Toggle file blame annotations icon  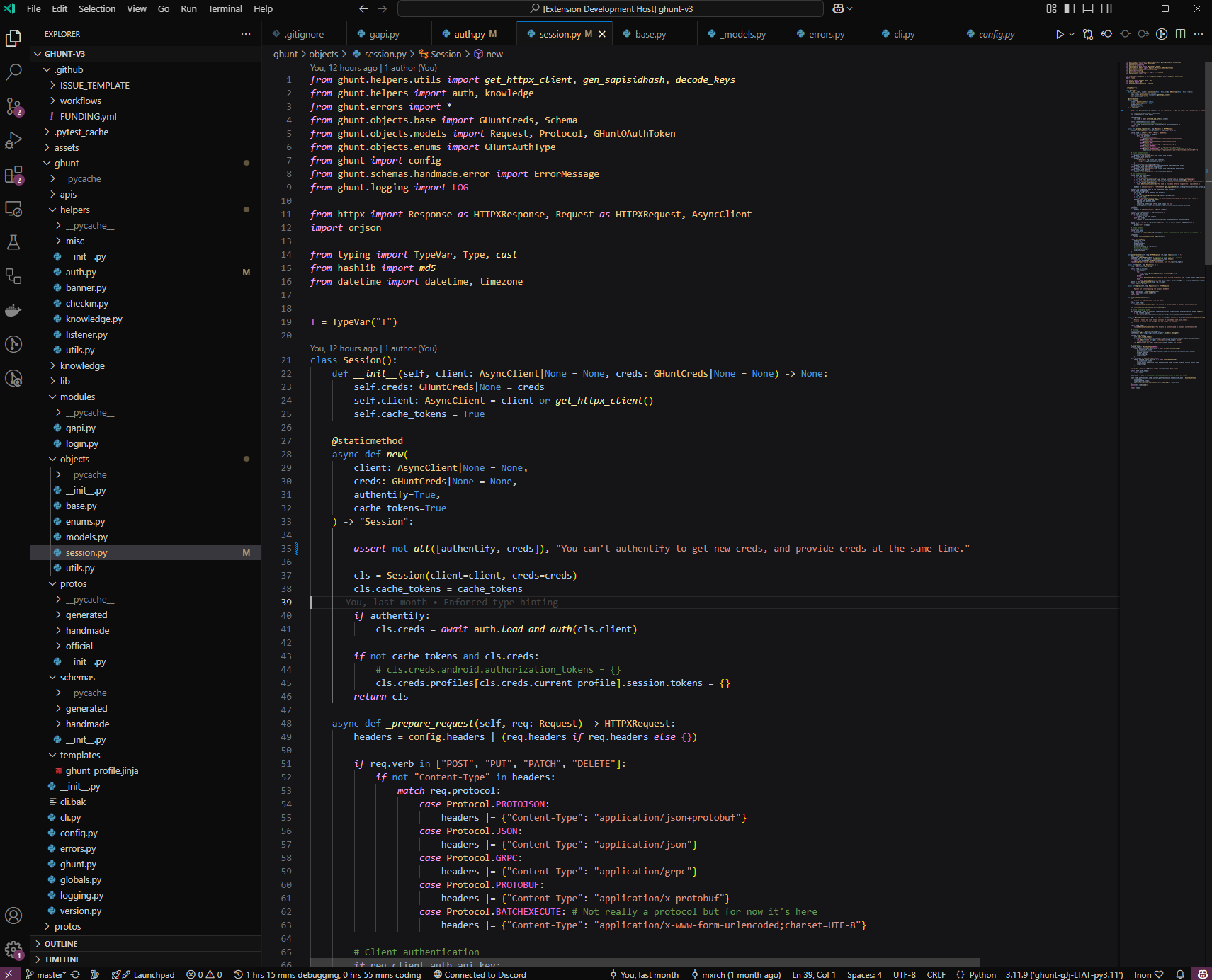[x=1162, y=34]
